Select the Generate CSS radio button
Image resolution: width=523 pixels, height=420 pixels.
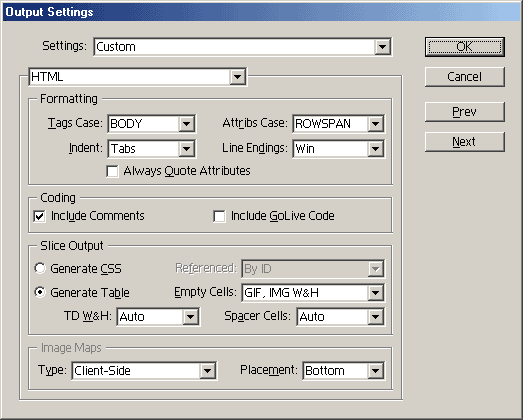coord(40,268)
